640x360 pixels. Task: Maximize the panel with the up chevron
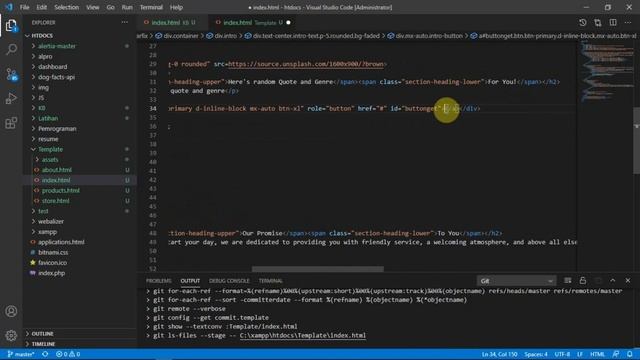tap(613, 280)
